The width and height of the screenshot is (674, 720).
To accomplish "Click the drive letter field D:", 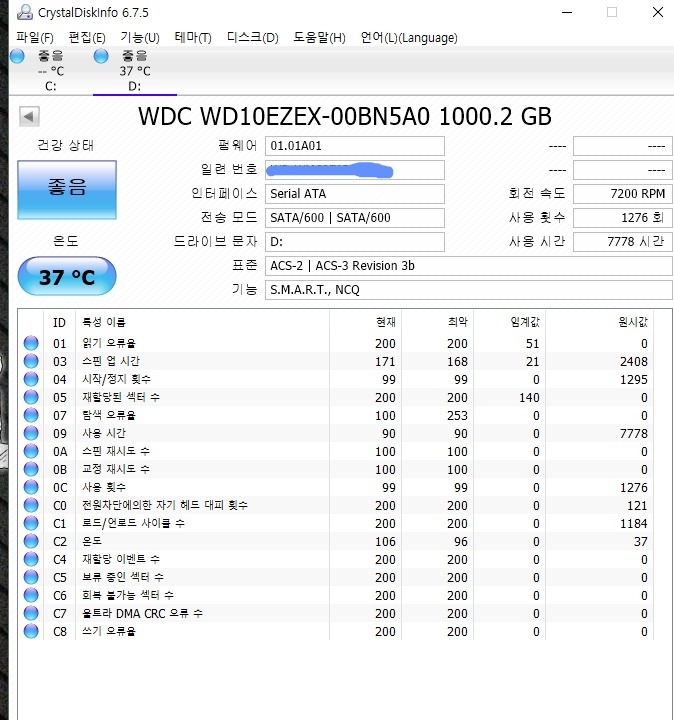I will pos(354,242).
